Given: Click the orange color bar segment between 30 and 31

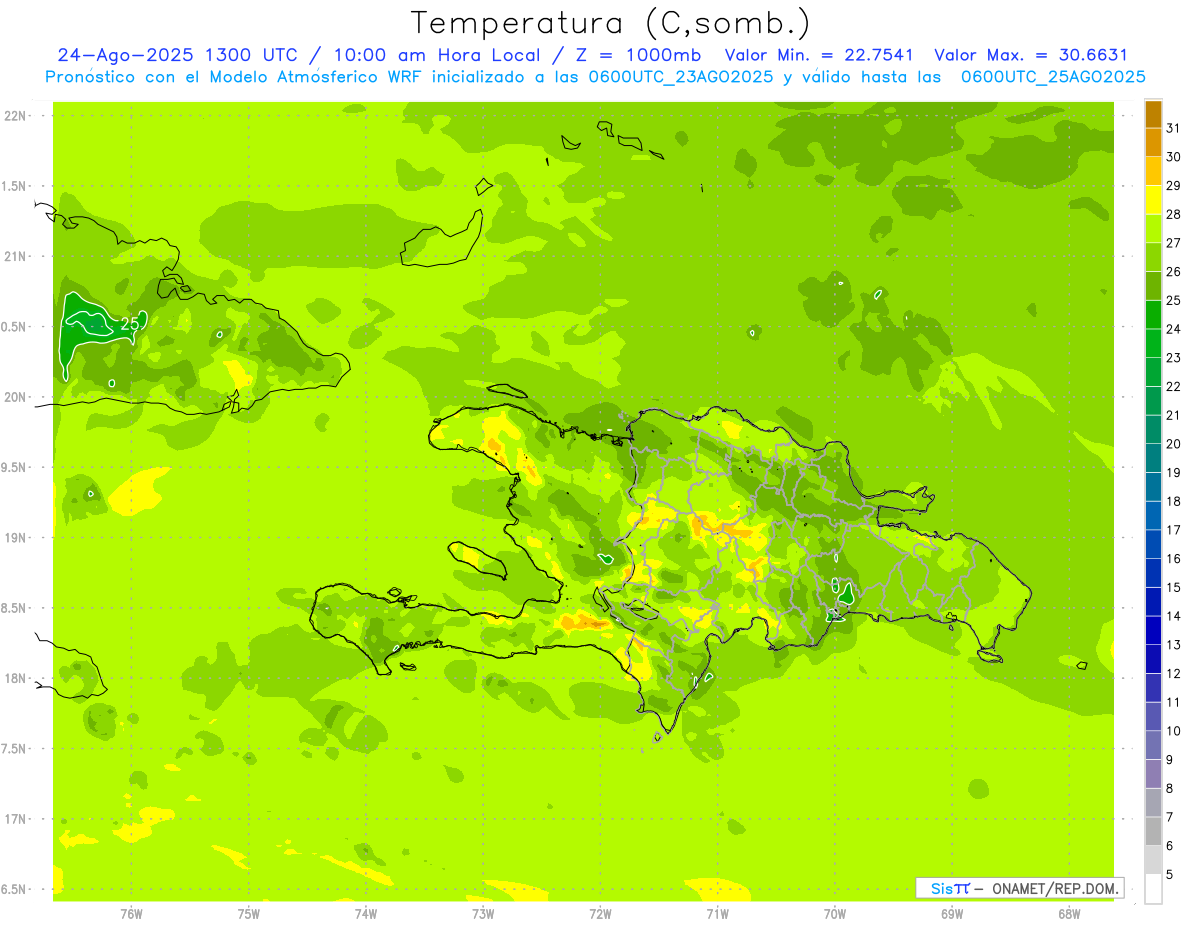Looking at the screenshot, I should [x=1153, y=142].
